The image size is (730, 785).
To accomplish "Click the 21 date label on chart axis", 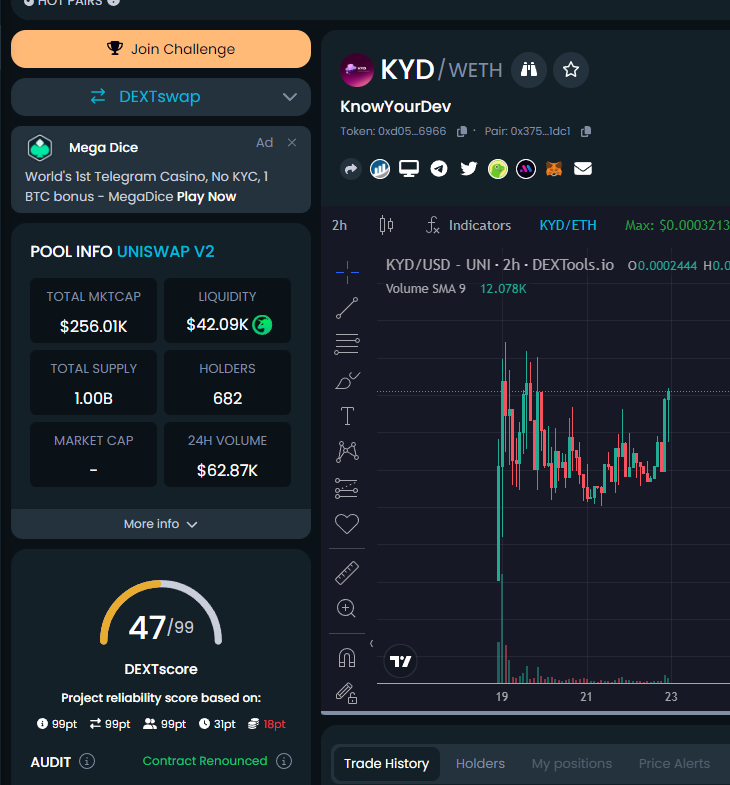I will [x=586, y=696].
